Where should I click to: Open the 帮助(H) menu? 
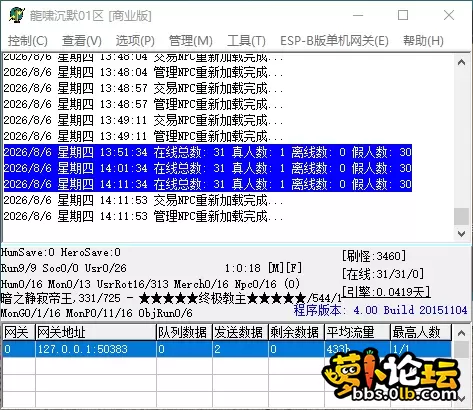(423, 41)
